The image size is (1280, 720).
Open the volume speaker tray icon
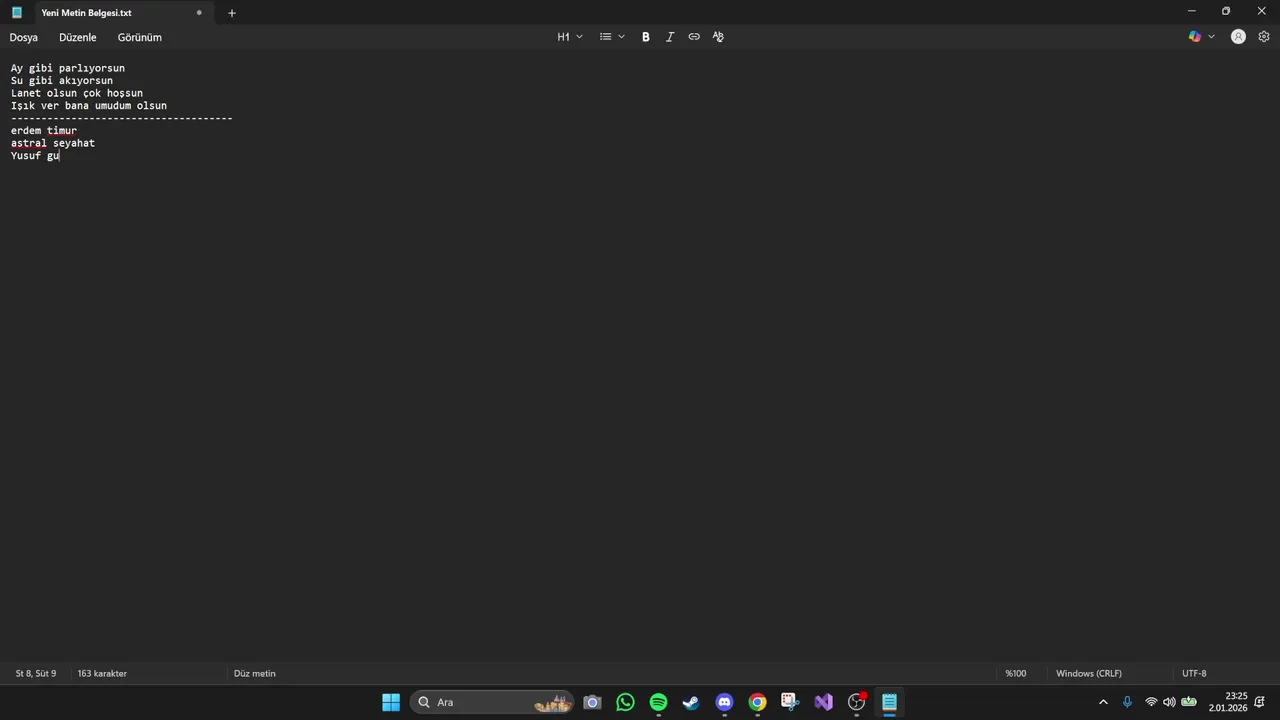point(1169,702)
